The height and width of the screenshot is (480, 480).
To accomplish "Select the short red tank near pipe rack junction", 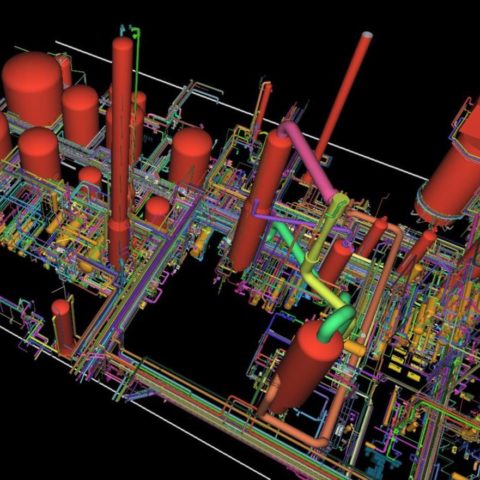I will 157,211.
